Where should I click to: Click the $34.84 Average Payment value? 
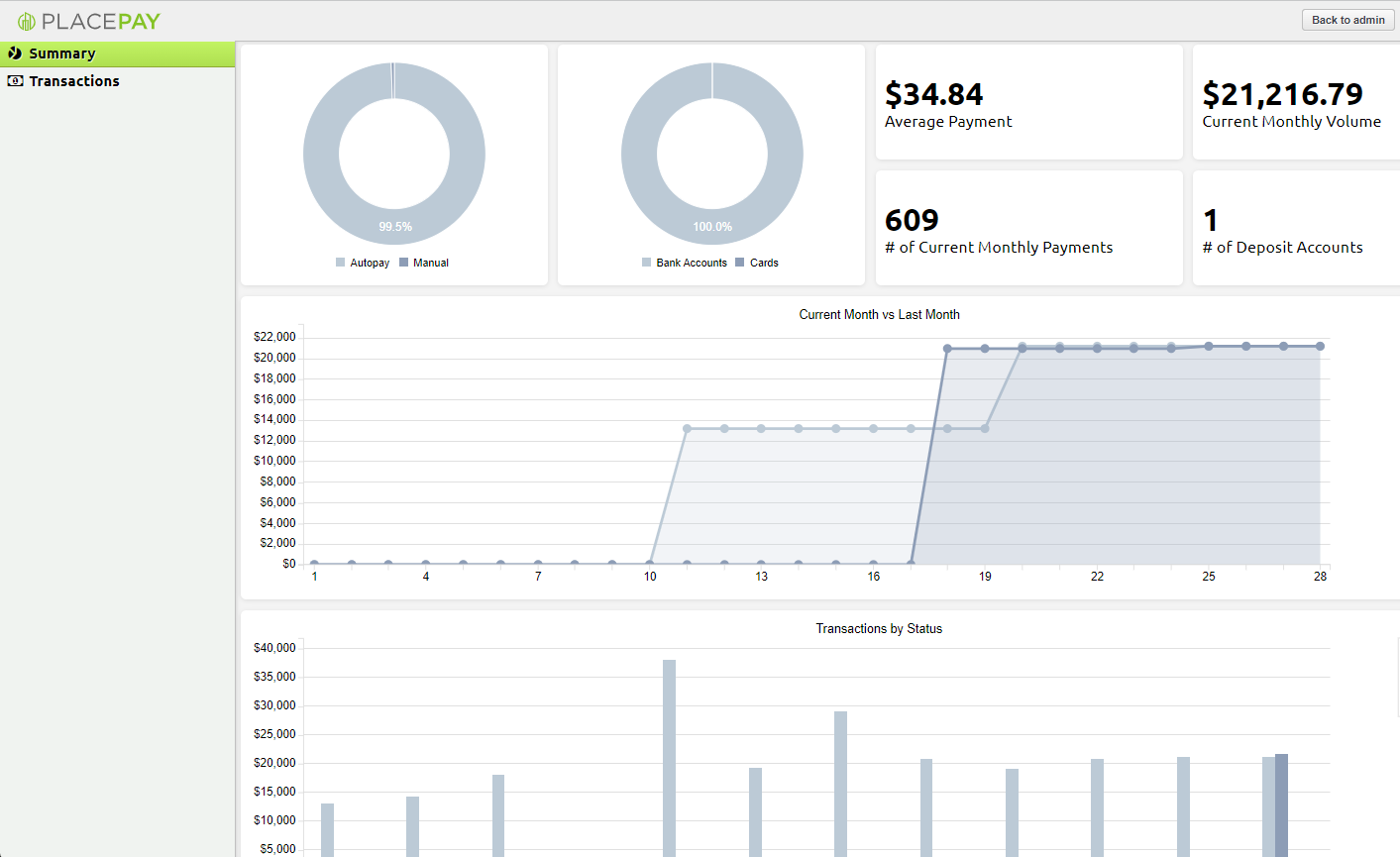tap(933, 94)
